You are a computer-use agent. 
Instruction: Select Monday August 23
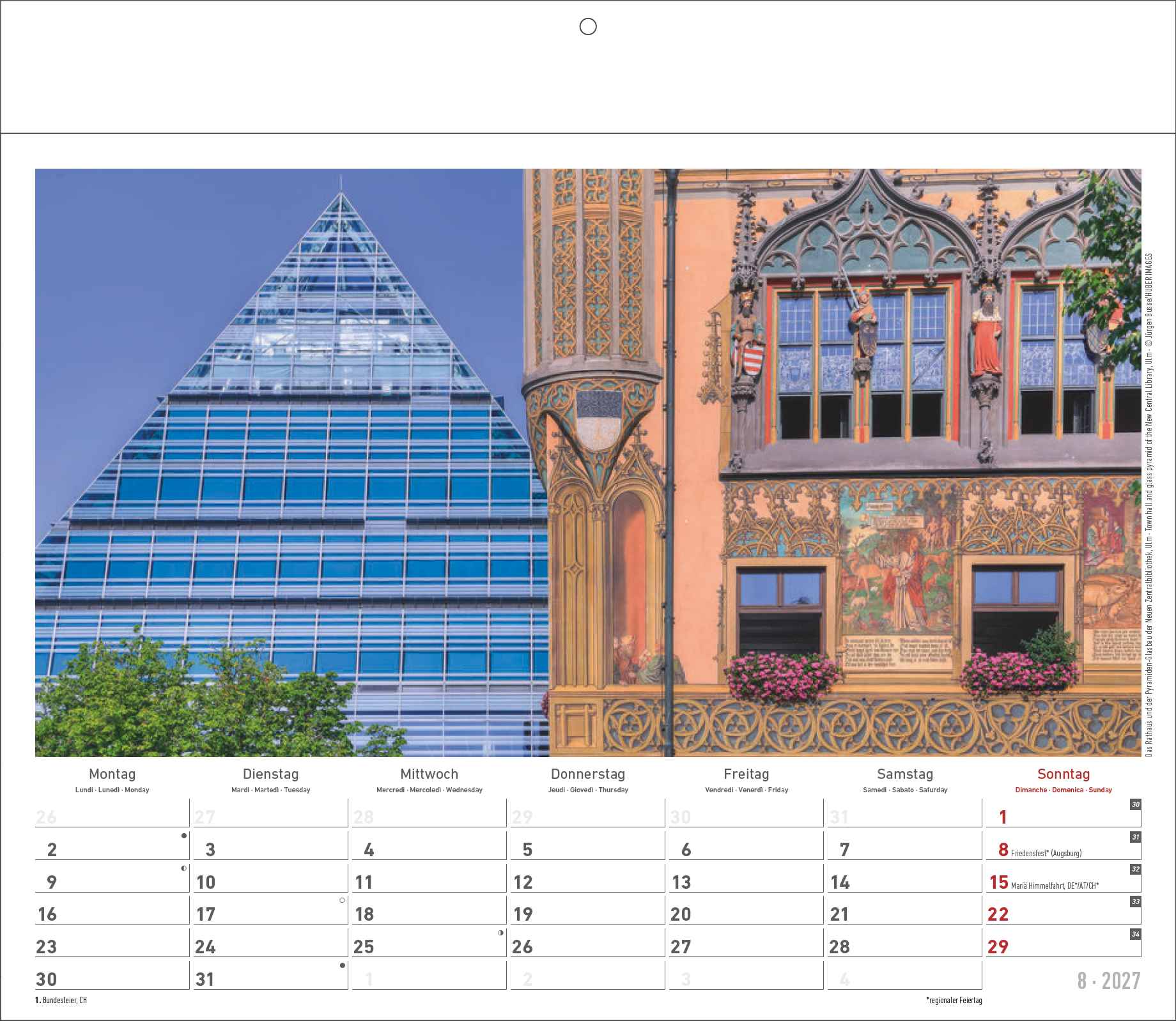pyautogui.click(x=47, y=947)
